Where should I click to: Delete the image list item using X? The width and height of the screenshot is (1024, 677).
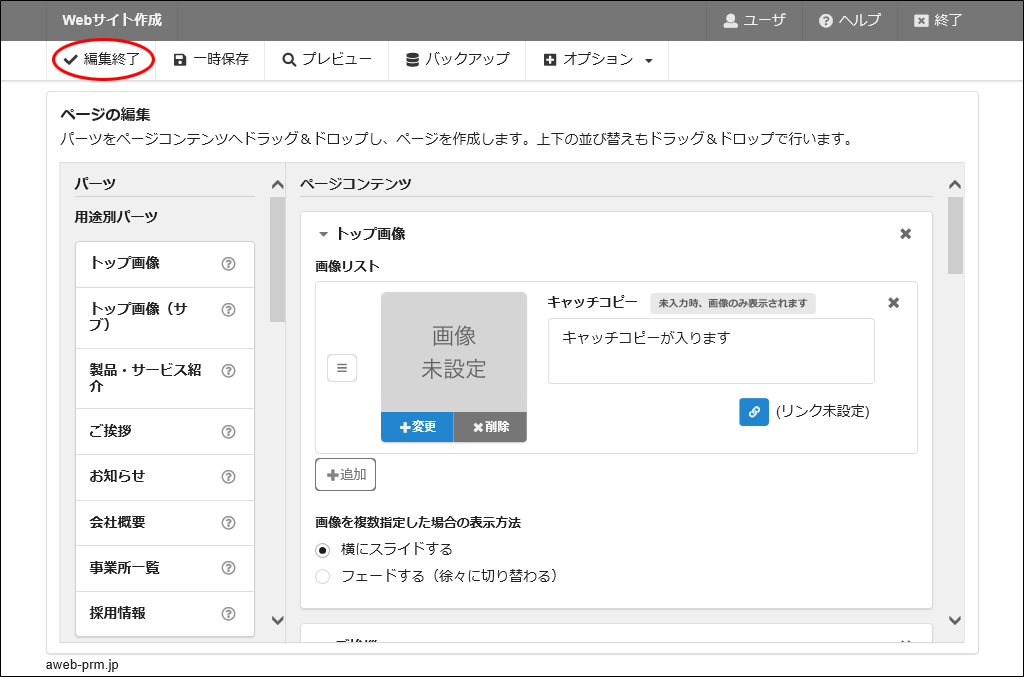tap(893, 303)
